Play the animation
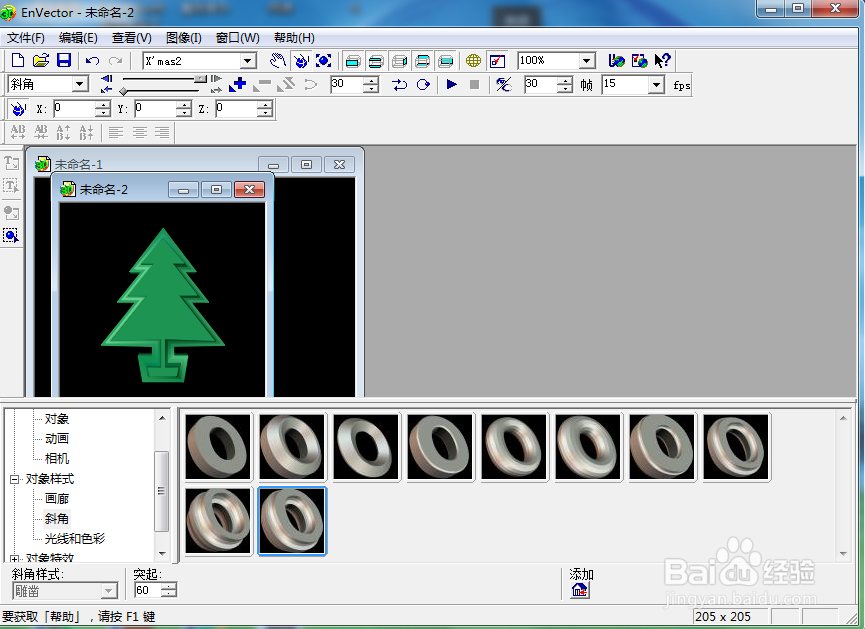Viewport: 865px width, 629px height. pyautogui.click(x=451, y=84)
